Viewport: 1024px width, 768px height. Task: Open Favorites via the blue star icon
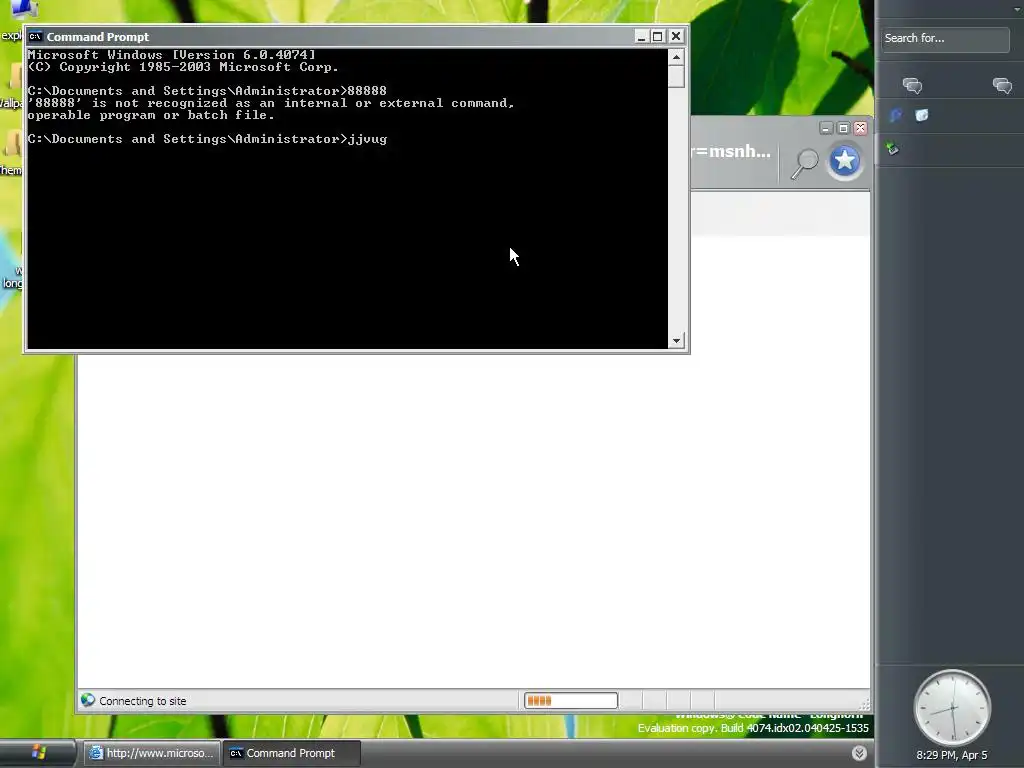click(x=844, y=161)
